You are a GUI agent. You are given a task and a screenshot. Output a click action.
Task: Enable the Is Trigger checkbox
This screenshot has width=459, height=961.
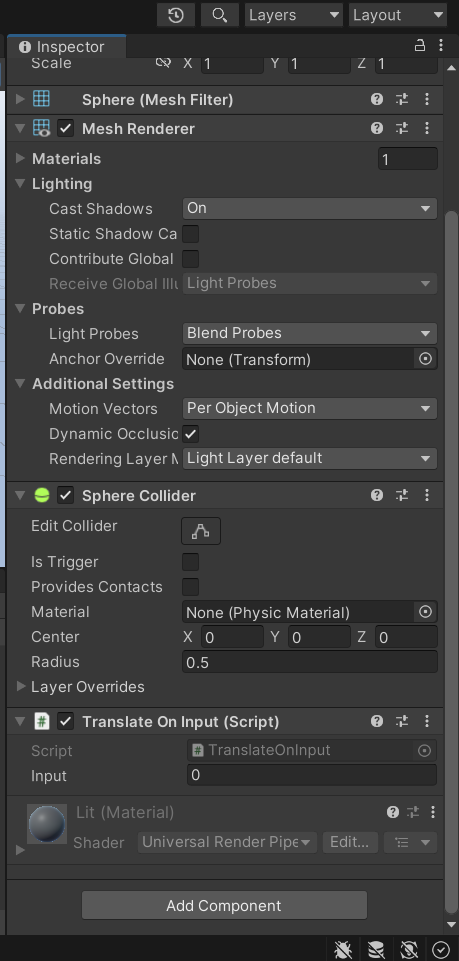(191, 562)
